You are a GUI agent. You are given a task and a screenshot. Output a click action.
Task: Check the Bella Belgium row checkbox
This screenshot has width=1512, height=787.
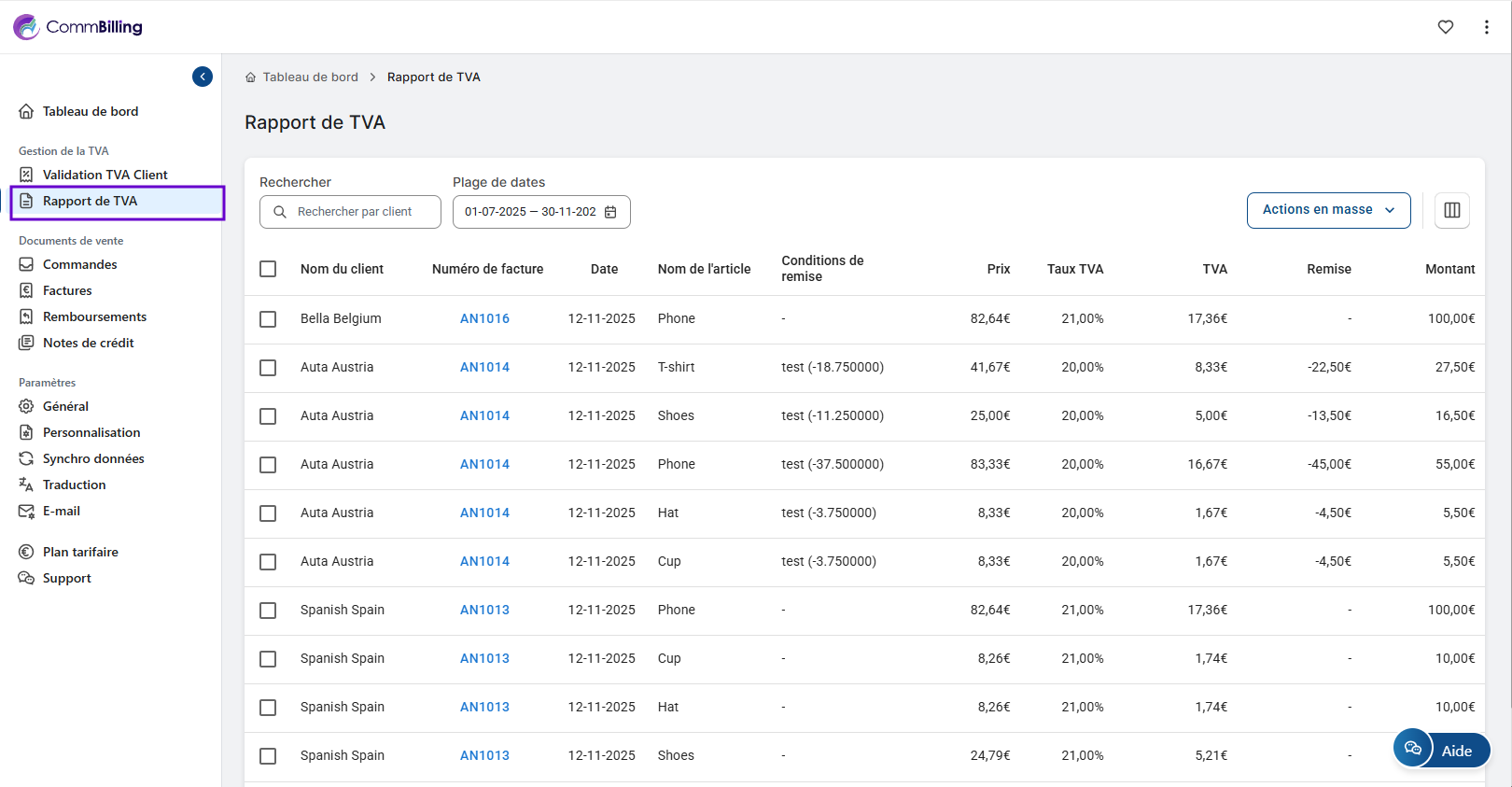pyautogui.click(x=268, y=319)
